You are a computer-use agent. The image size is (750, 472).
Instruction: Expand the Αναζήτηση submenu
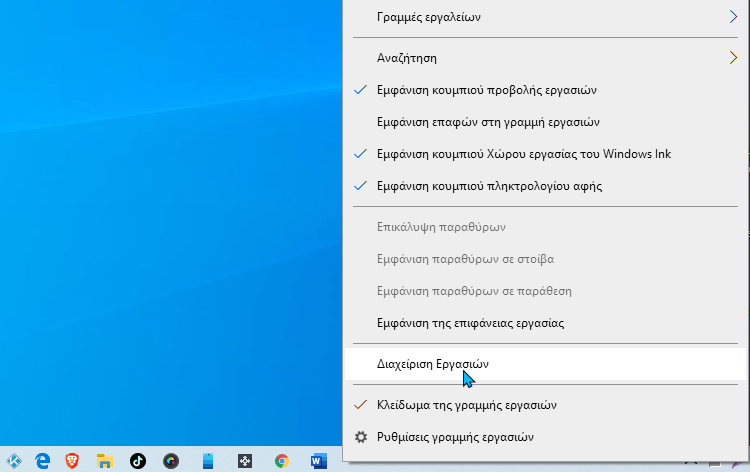point(545,58)
